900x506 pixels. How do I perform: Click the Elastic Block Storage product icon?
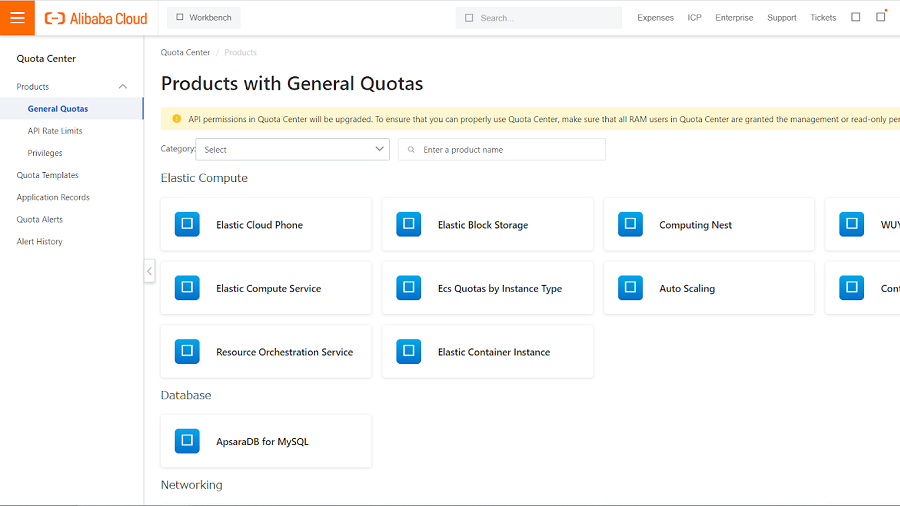[409, 224]
